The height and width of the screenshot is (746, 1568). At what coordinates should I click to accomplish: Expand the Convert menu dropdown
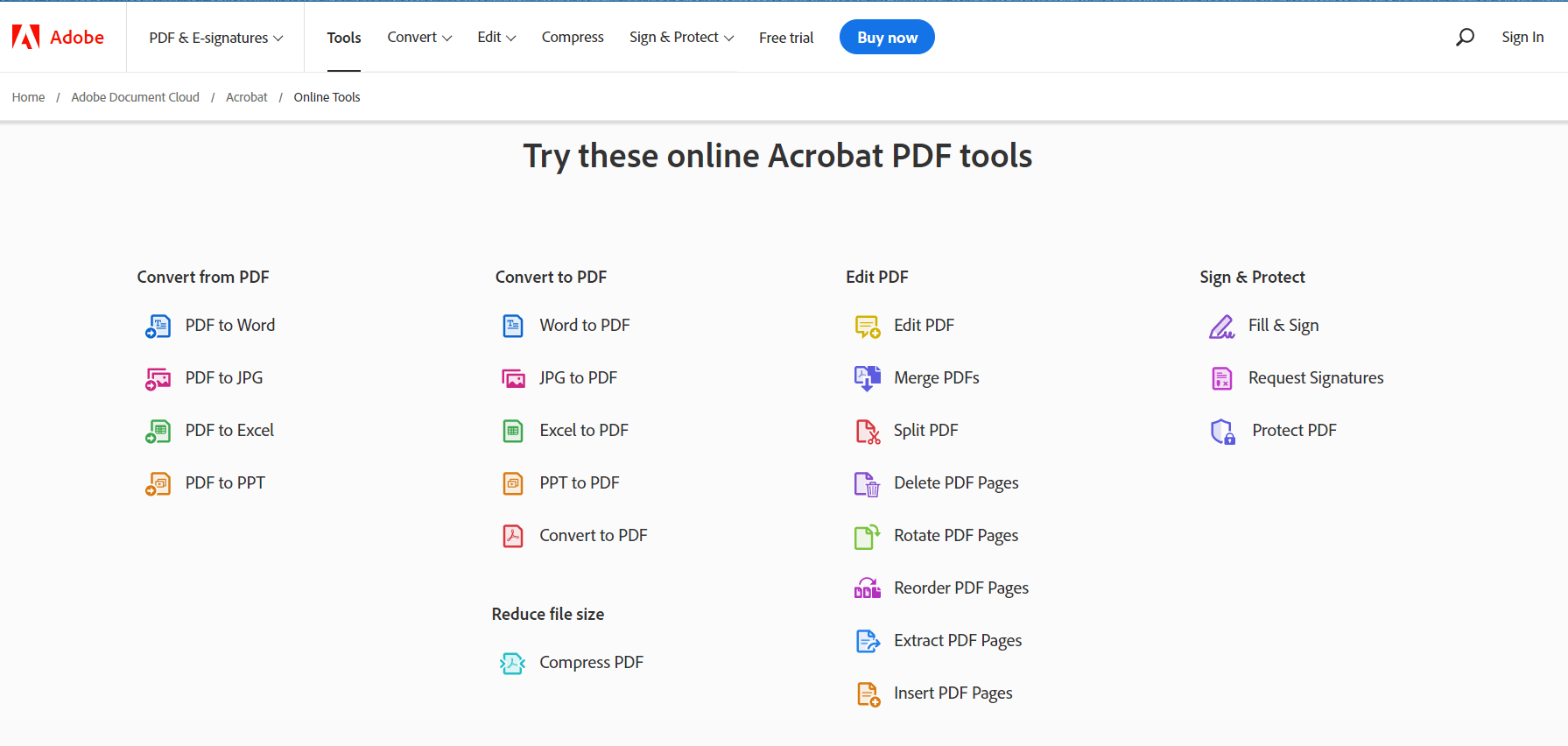pyautogui.click(x=419, y=37)
